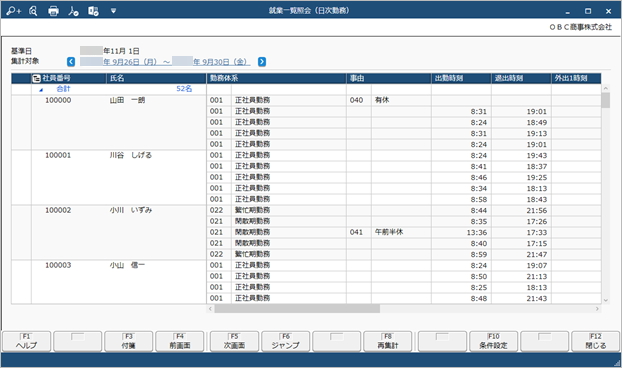Screen dimensions: 622x368
Task: Click the 有休 reason cell
Action: tap(401, 100)
